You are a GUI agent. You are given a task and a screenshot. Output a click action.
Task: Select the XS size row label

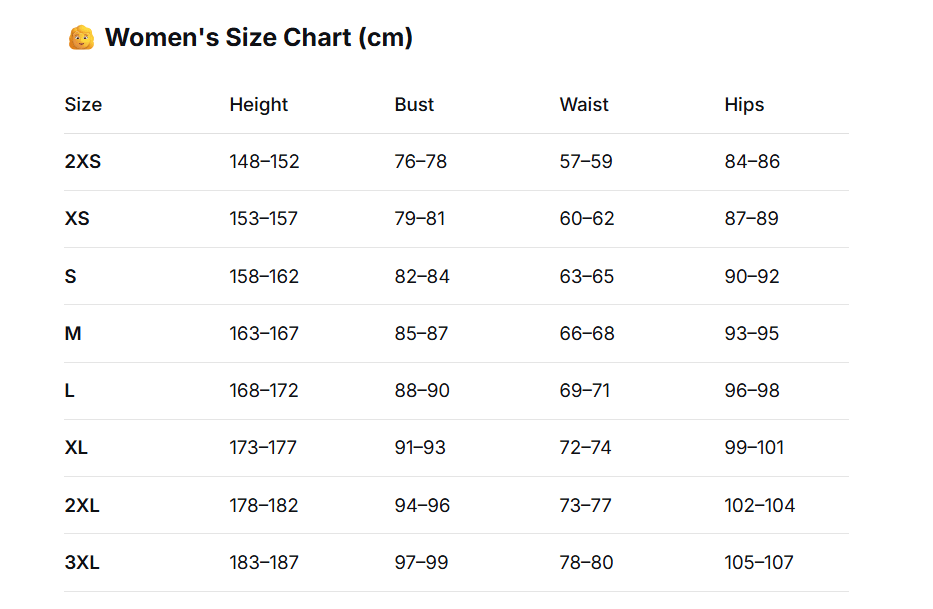[77, 219]
